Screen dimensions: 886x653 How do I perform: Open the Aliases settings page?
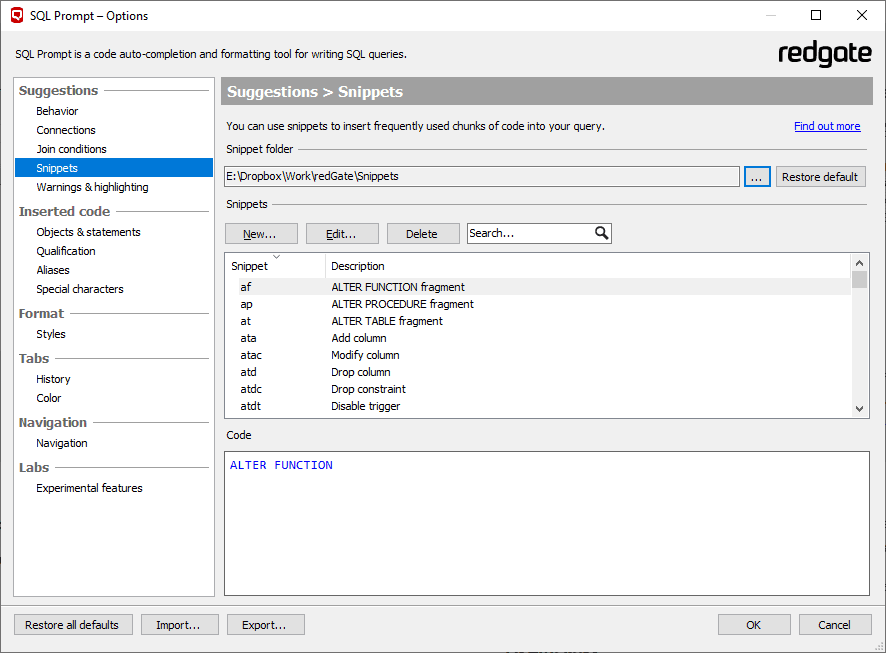[53, 270]
